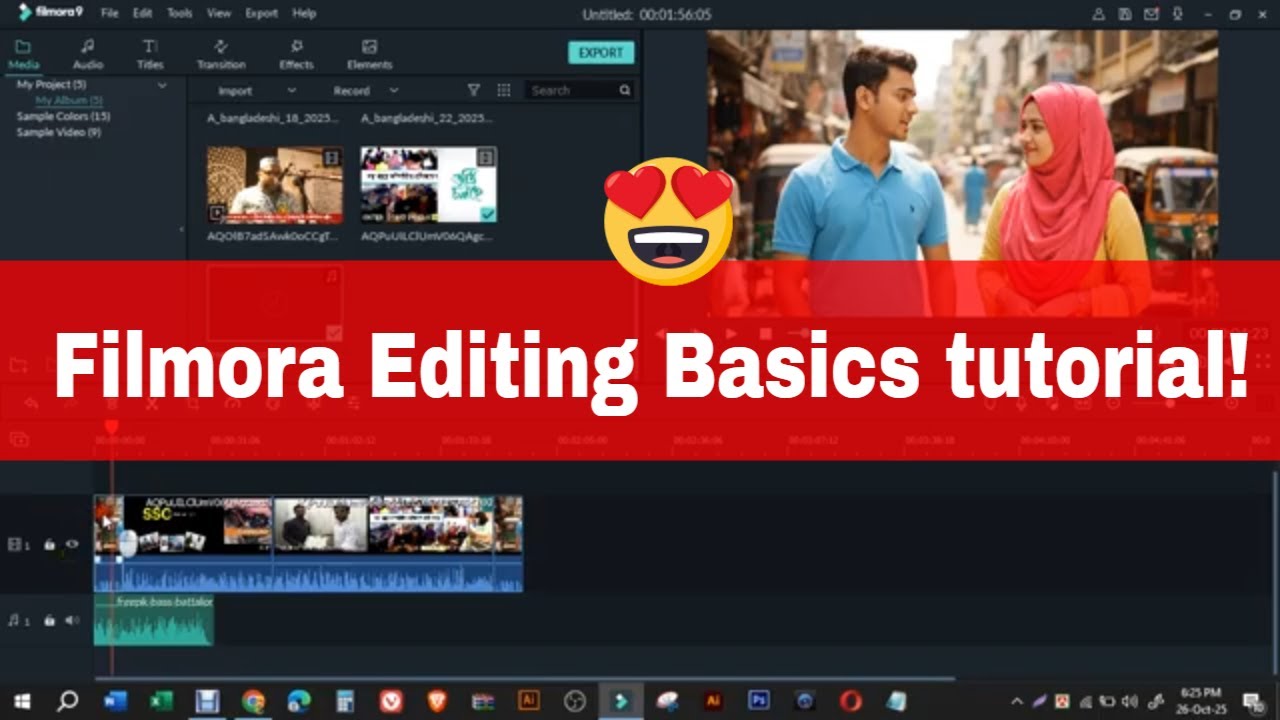Open Excel from the taskbar
The image size is (1280, 720).
pyautogui.click(x=161, y=701)
